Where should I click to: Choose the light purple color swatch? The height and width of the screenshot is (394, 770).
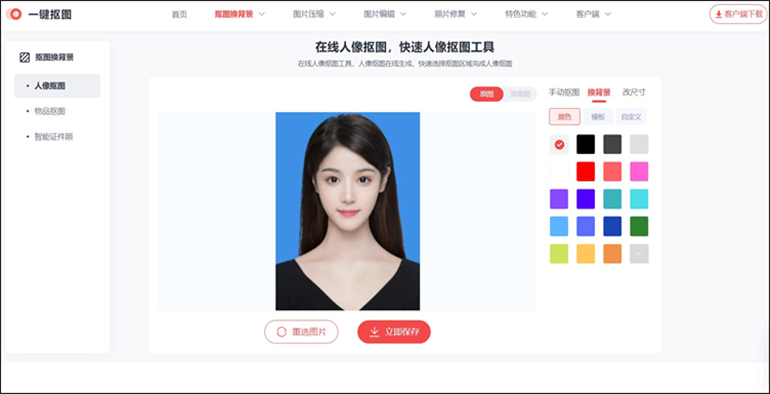click(559, 199)
